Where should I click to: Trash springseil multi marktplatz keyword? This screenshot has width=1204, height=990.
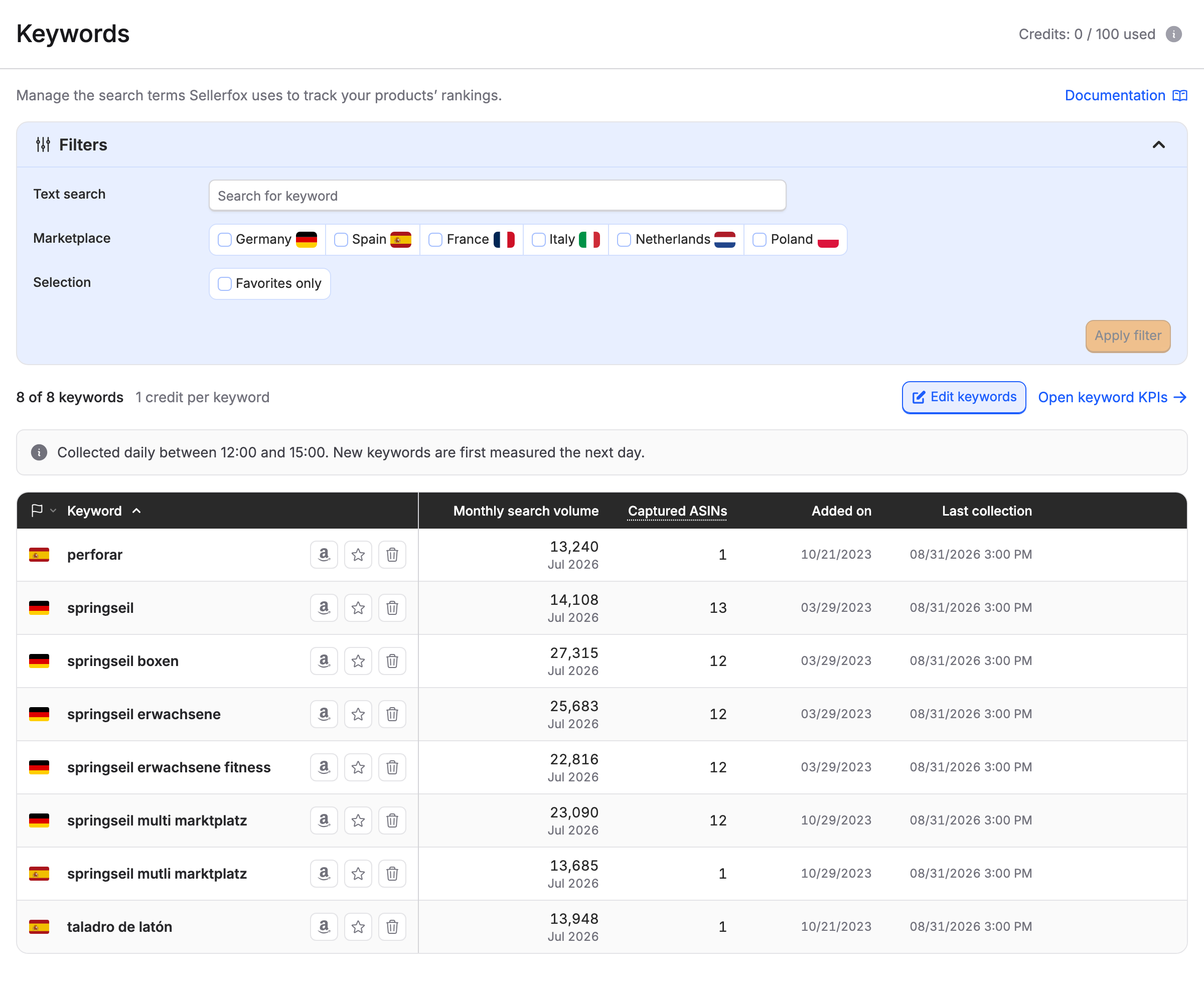coord(392,820)
